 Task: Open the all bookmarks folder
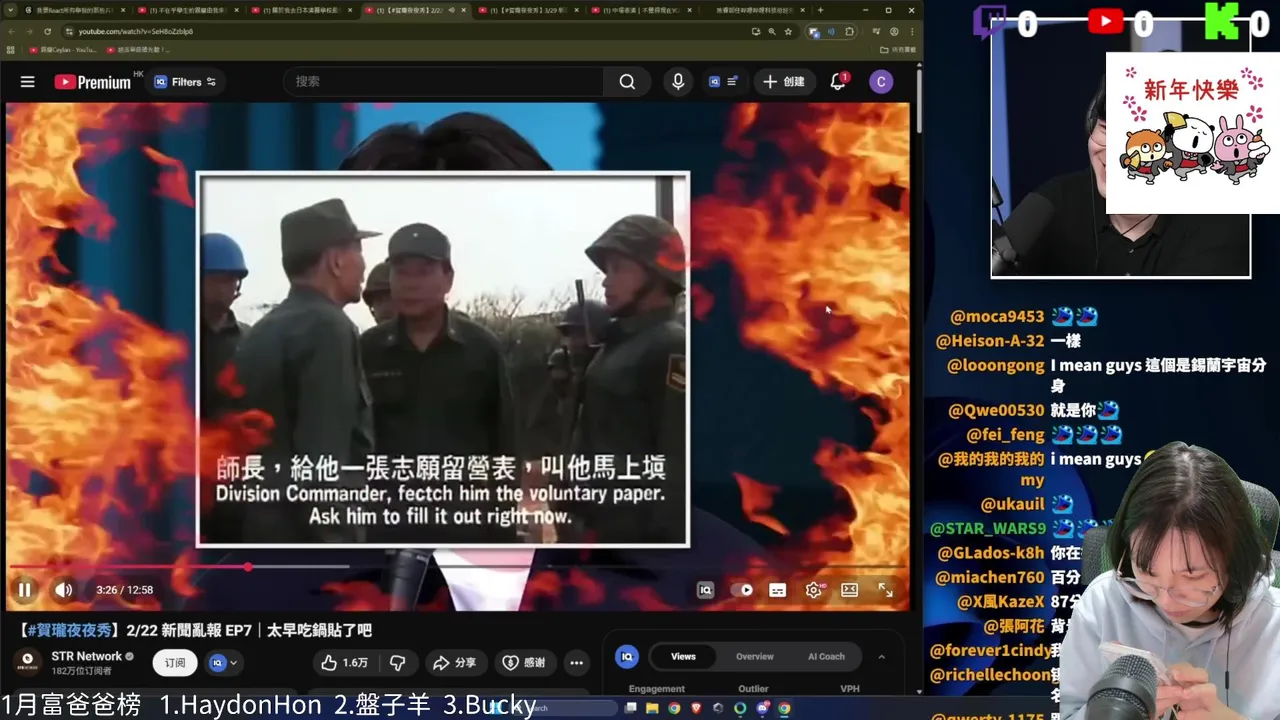(898, 49)
